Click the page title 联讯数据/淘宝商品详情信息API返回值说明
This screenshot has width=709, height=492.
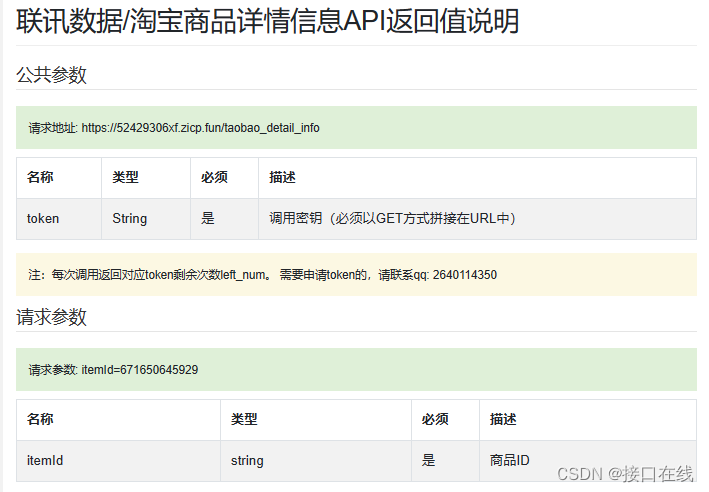267,21
